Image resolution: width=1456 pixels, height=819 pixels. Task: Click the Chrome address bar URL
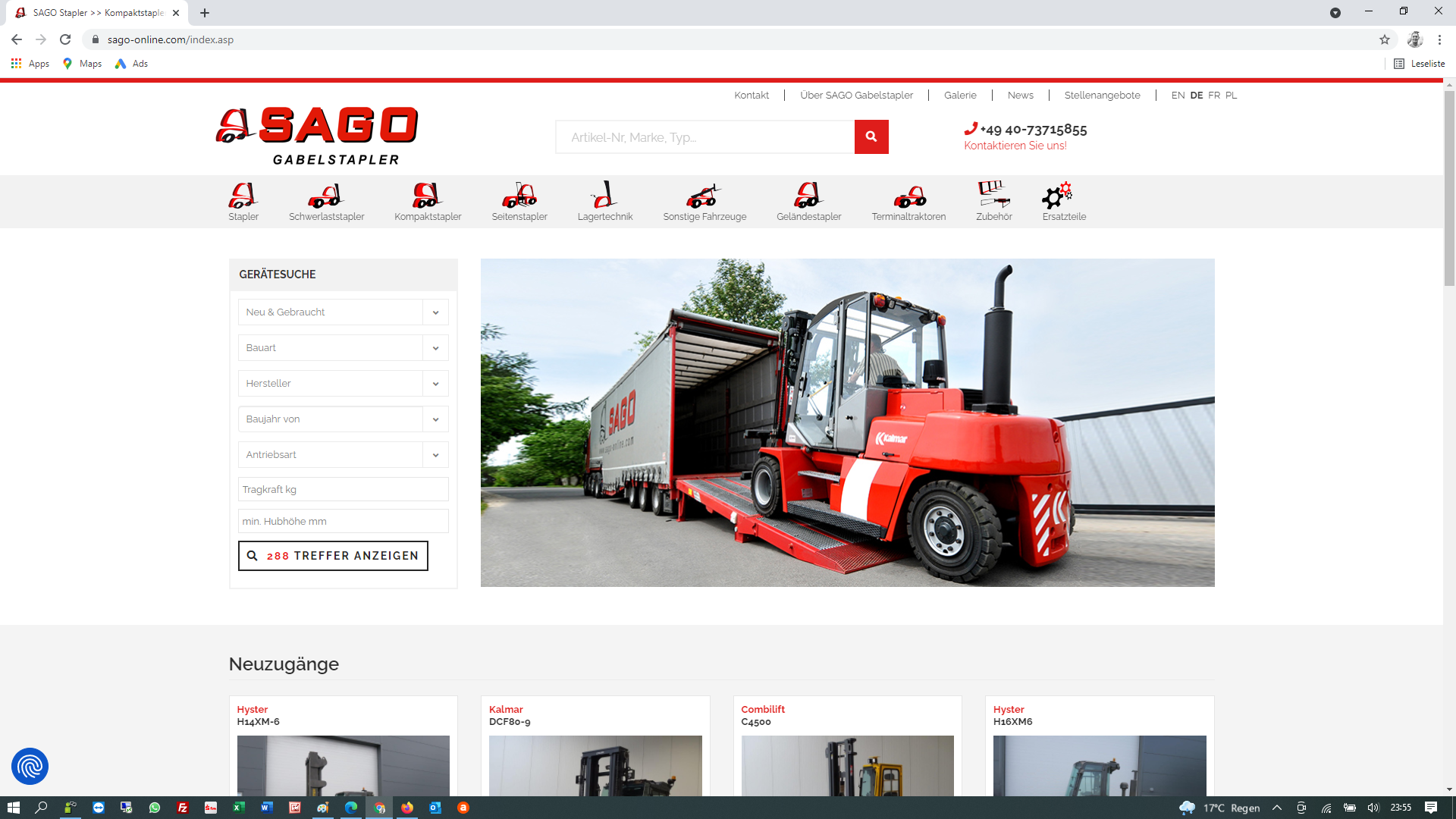[x=171, y=39]
